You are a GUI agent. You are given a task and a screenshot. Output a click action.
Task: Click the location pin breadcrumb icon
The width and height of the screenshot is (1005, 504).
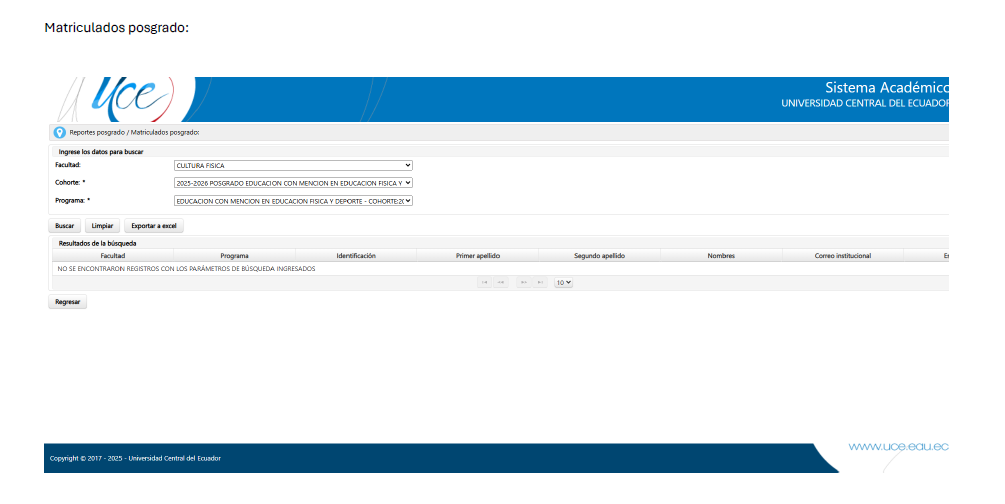tap(59, 132)
